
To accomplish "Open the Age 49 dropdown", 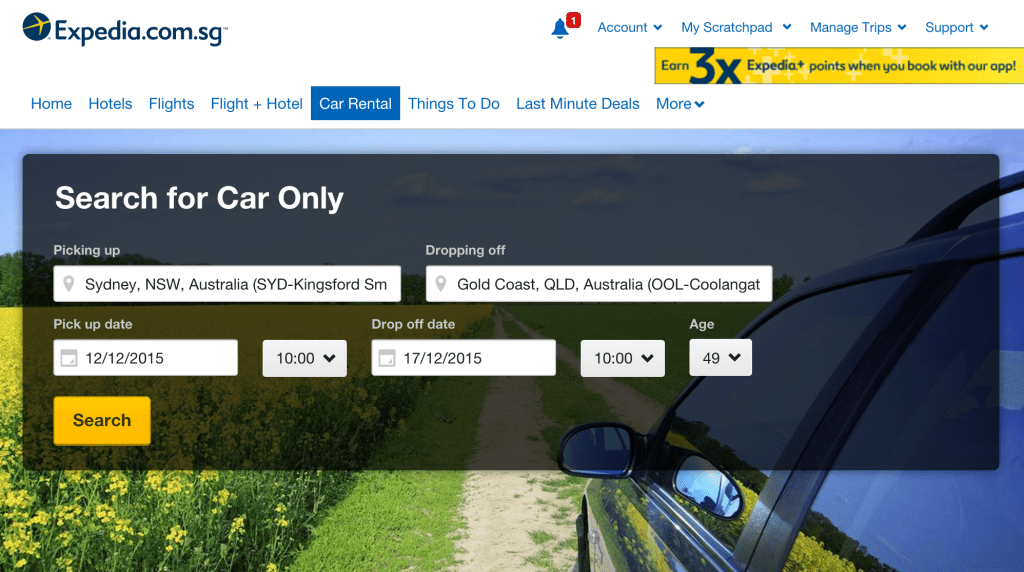I will click(720, 357).
